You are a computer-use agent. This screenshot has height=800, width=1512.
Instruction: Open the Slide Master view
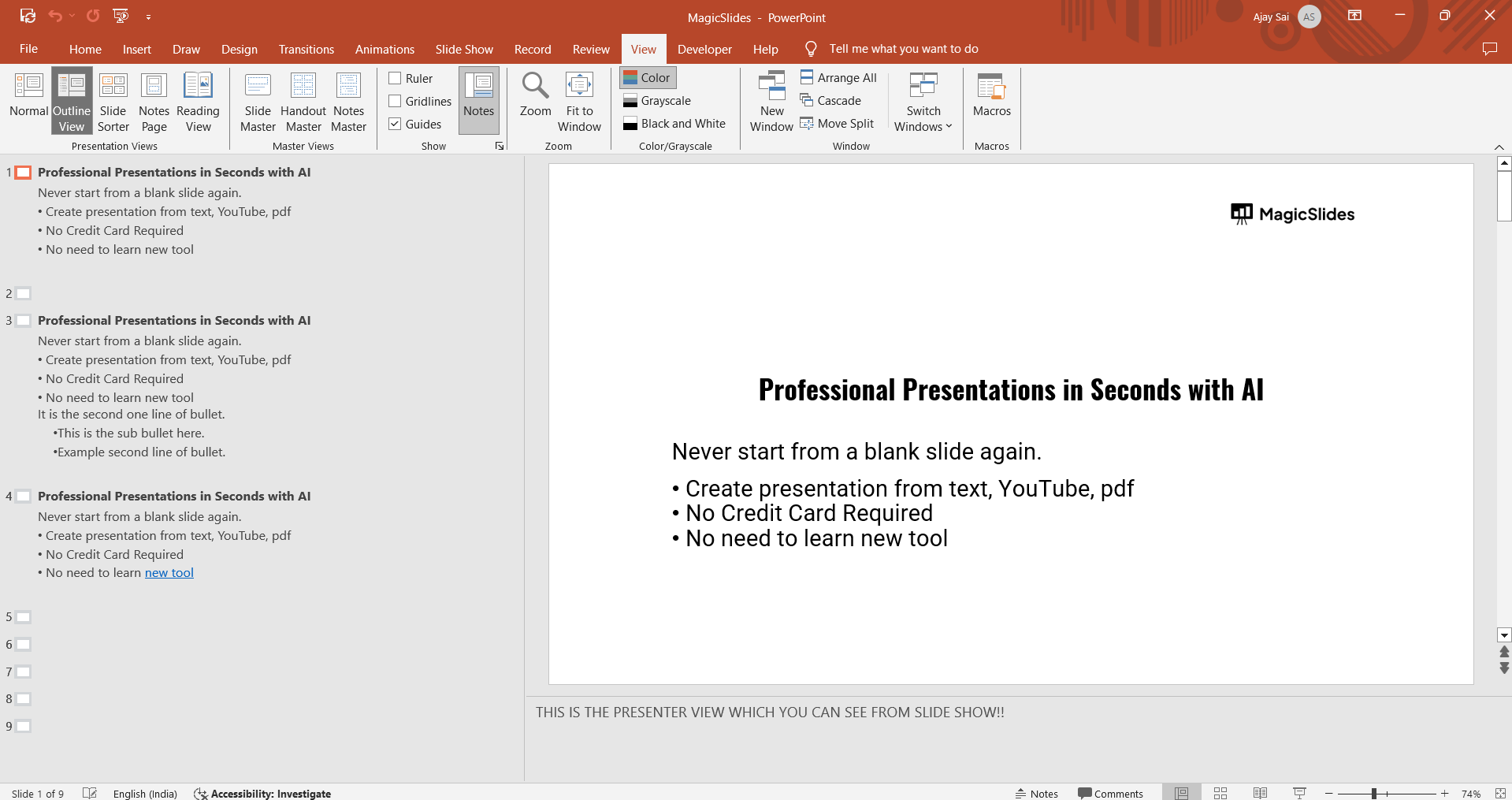coord(258,102)
